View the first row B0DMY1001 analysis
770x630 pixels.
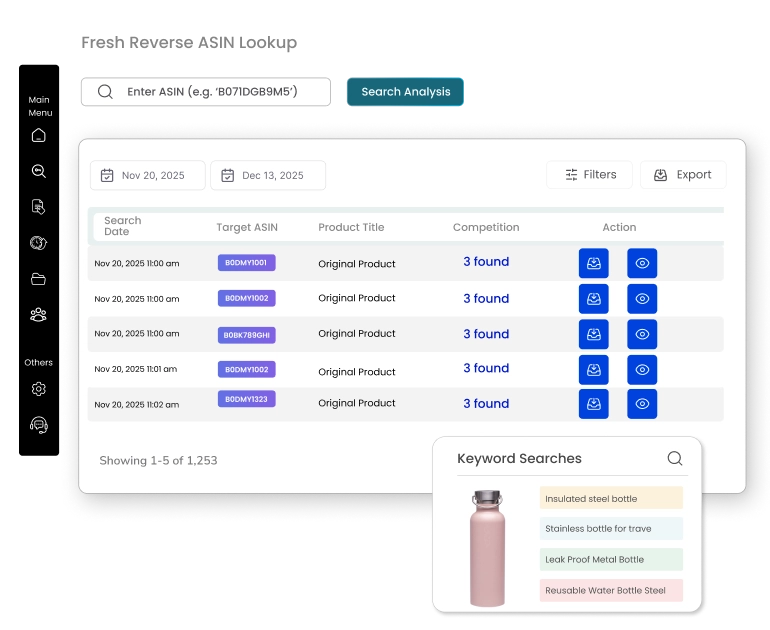[x=642, y=263]
